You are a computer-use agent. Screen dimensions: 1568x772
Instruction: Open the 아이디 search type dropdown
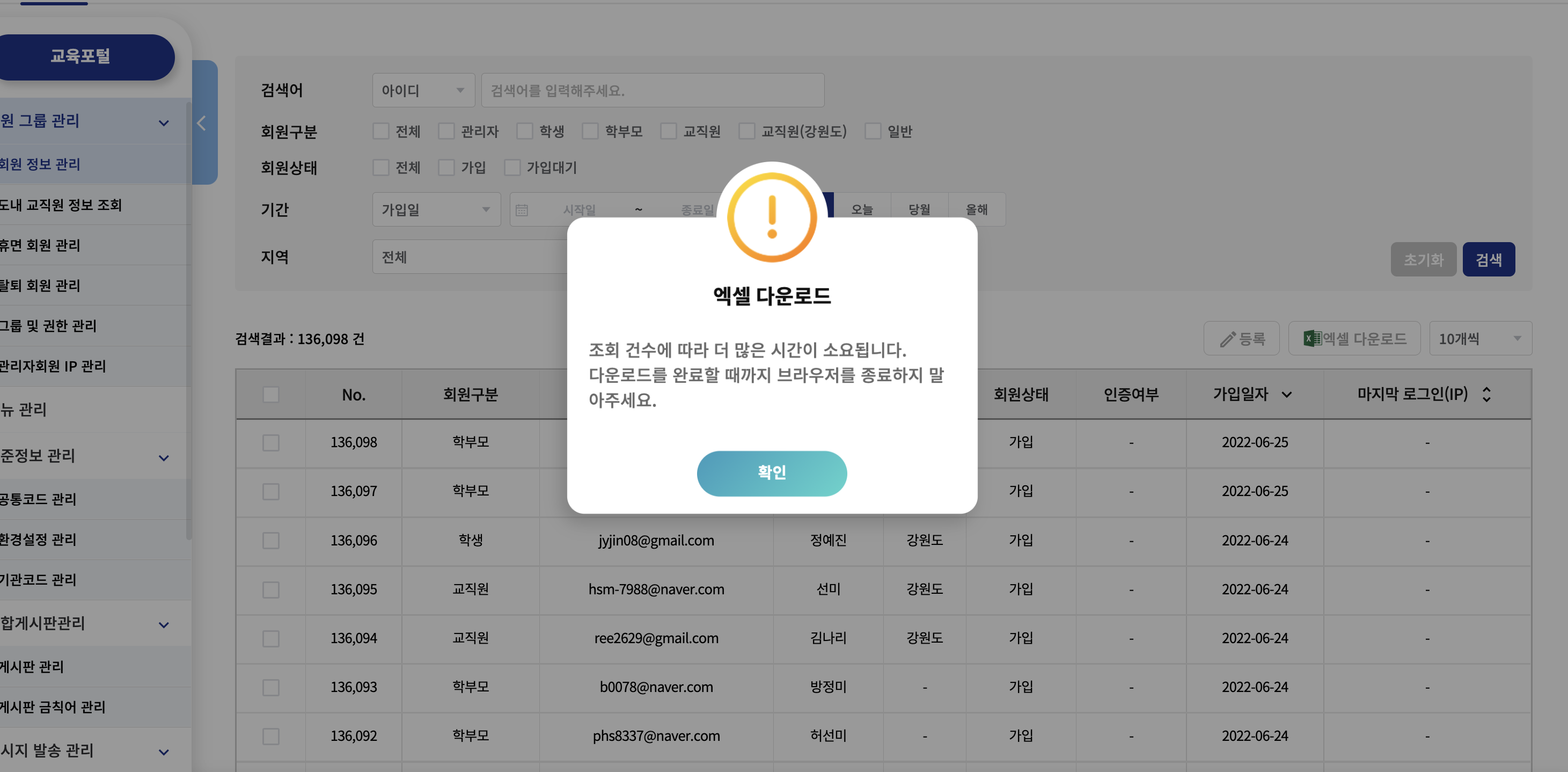pyautogui.click(x=423, y=90)
